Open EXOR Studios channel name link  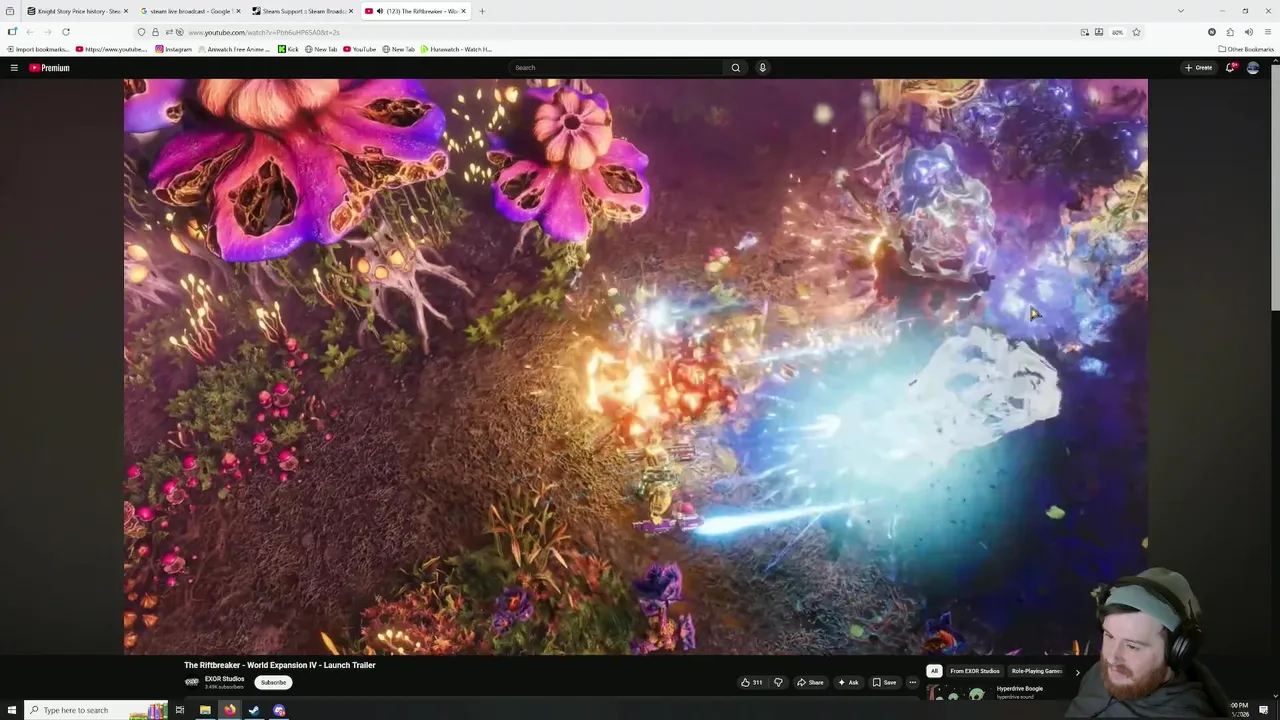coord(224,679)
